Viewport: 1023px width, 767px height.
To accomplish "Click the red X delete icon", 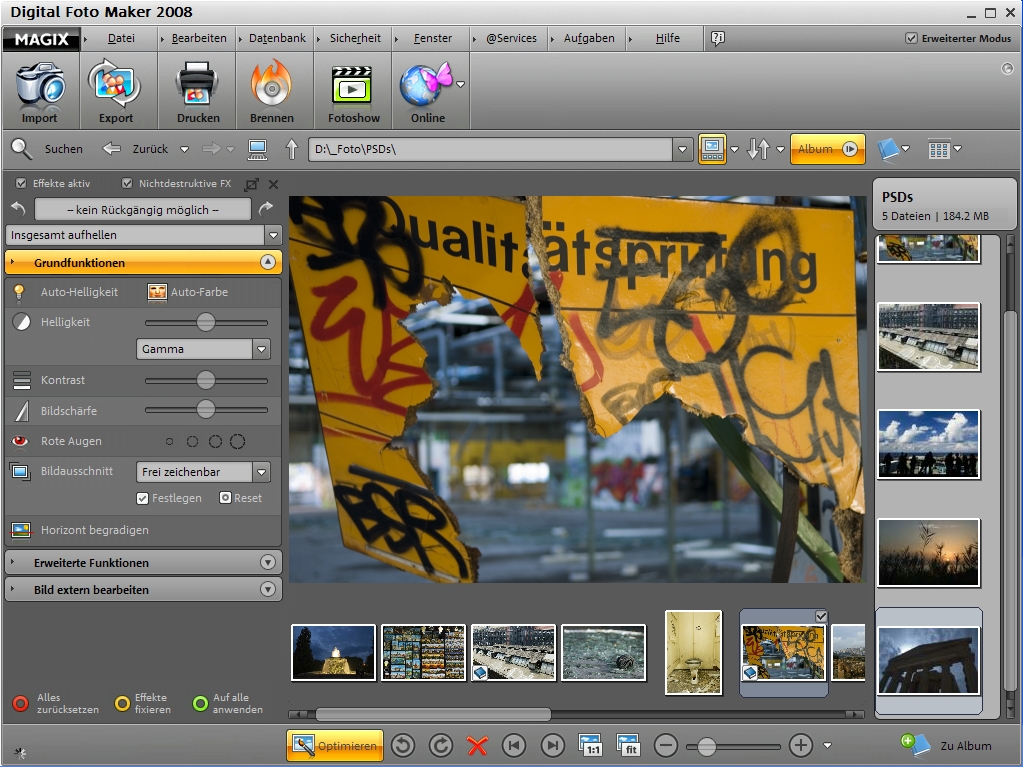I will 477,745.
